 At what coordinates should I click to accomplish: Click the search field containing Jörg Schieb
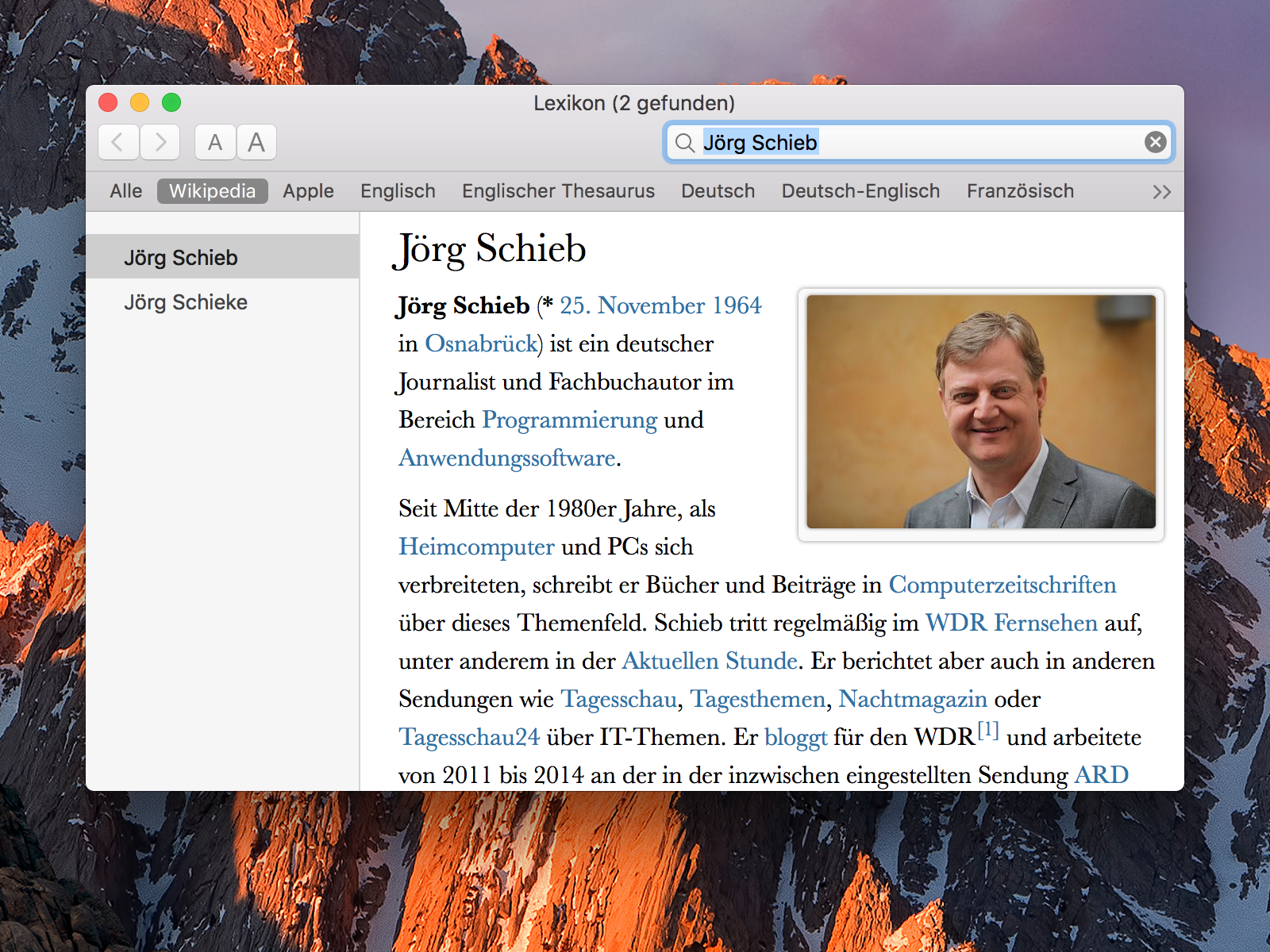click(918, 143)
